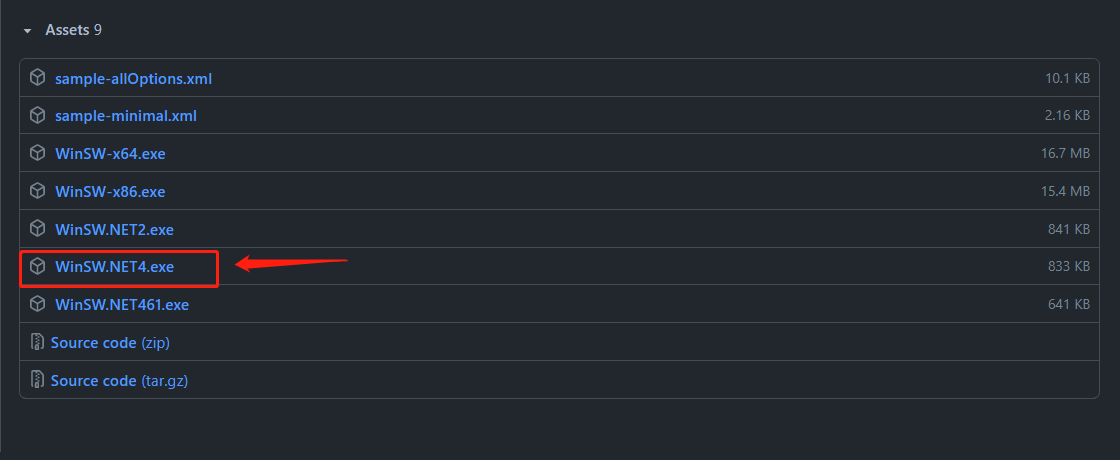Click the WinSW.NET4.exe package icon
This screenshot has height=460, width=1120.
coord(37,267)
